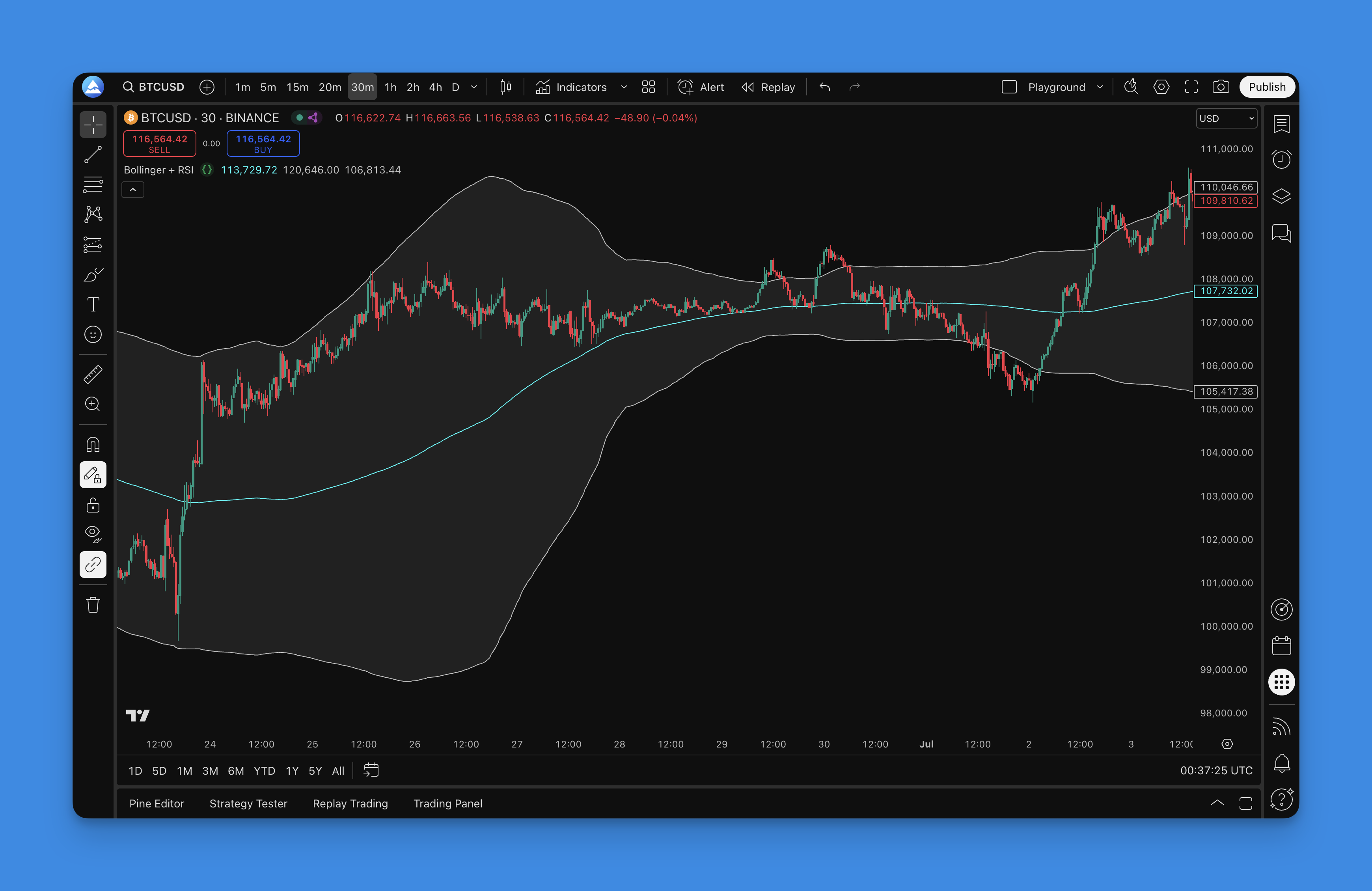Open the alerts clock panel
The height and width of the screenshot is (891, 1372).
(x=1281, y=160)
